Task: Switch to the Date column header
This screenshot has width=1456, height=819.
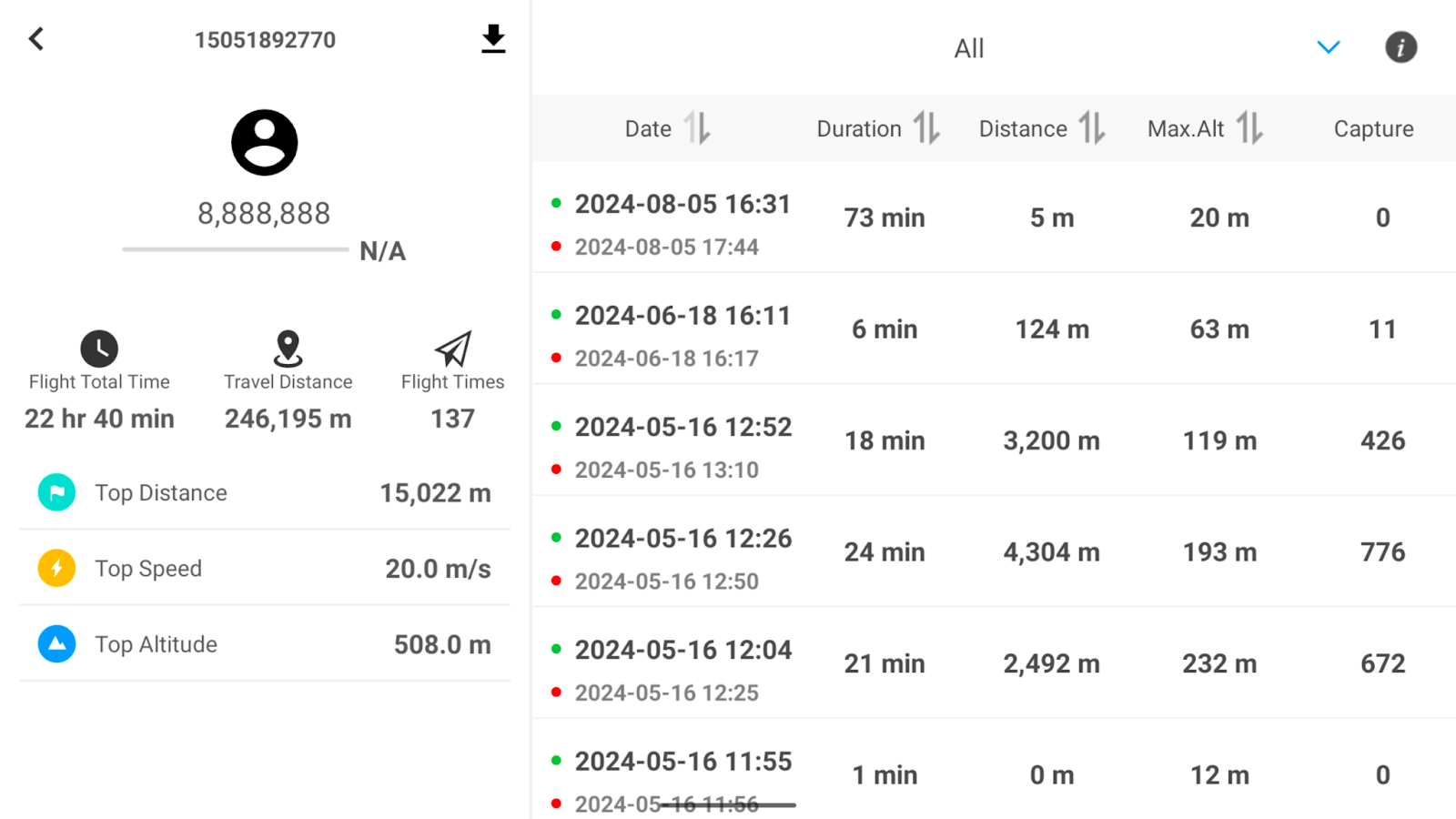Action: pos(647,128)
